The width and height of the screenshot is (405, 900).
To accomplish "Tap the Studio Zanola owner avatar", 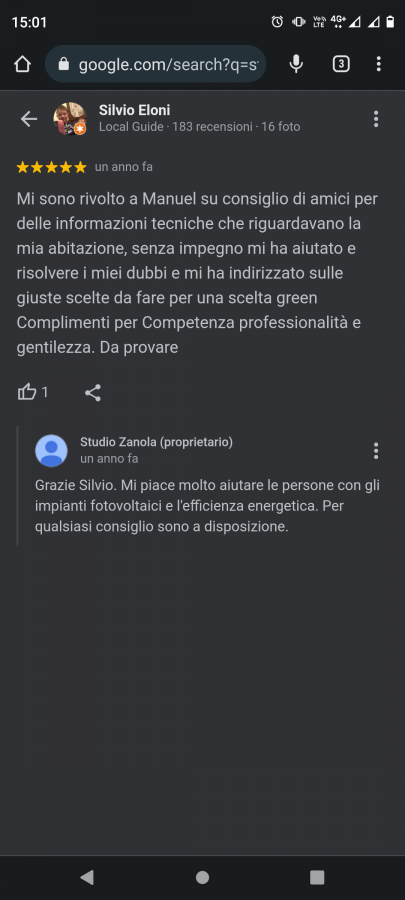I will click(52, 451).
